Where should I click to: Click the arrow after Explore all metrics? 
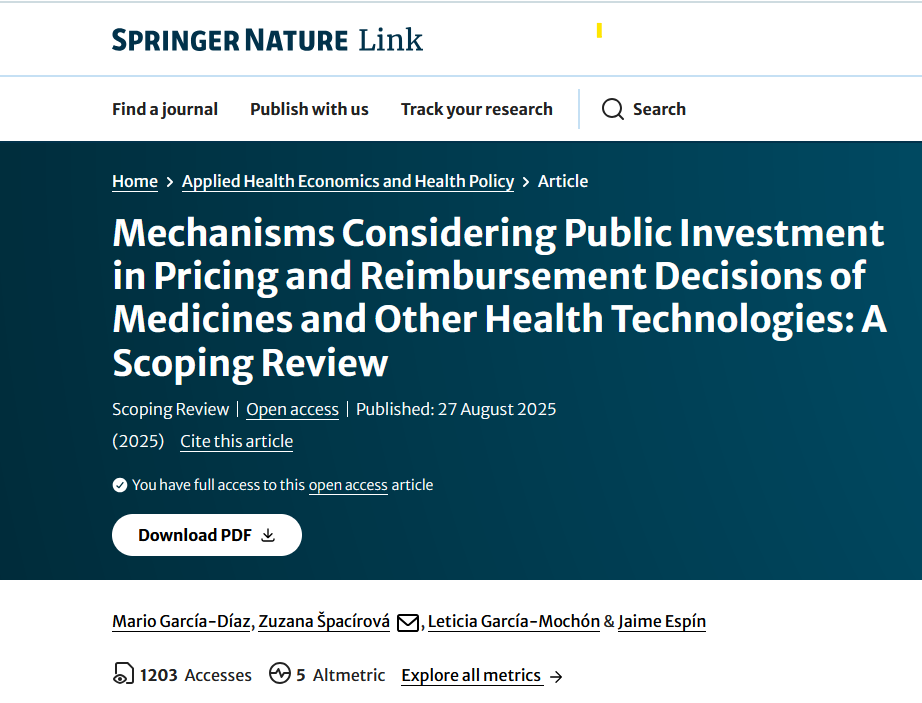coord(556,676)
